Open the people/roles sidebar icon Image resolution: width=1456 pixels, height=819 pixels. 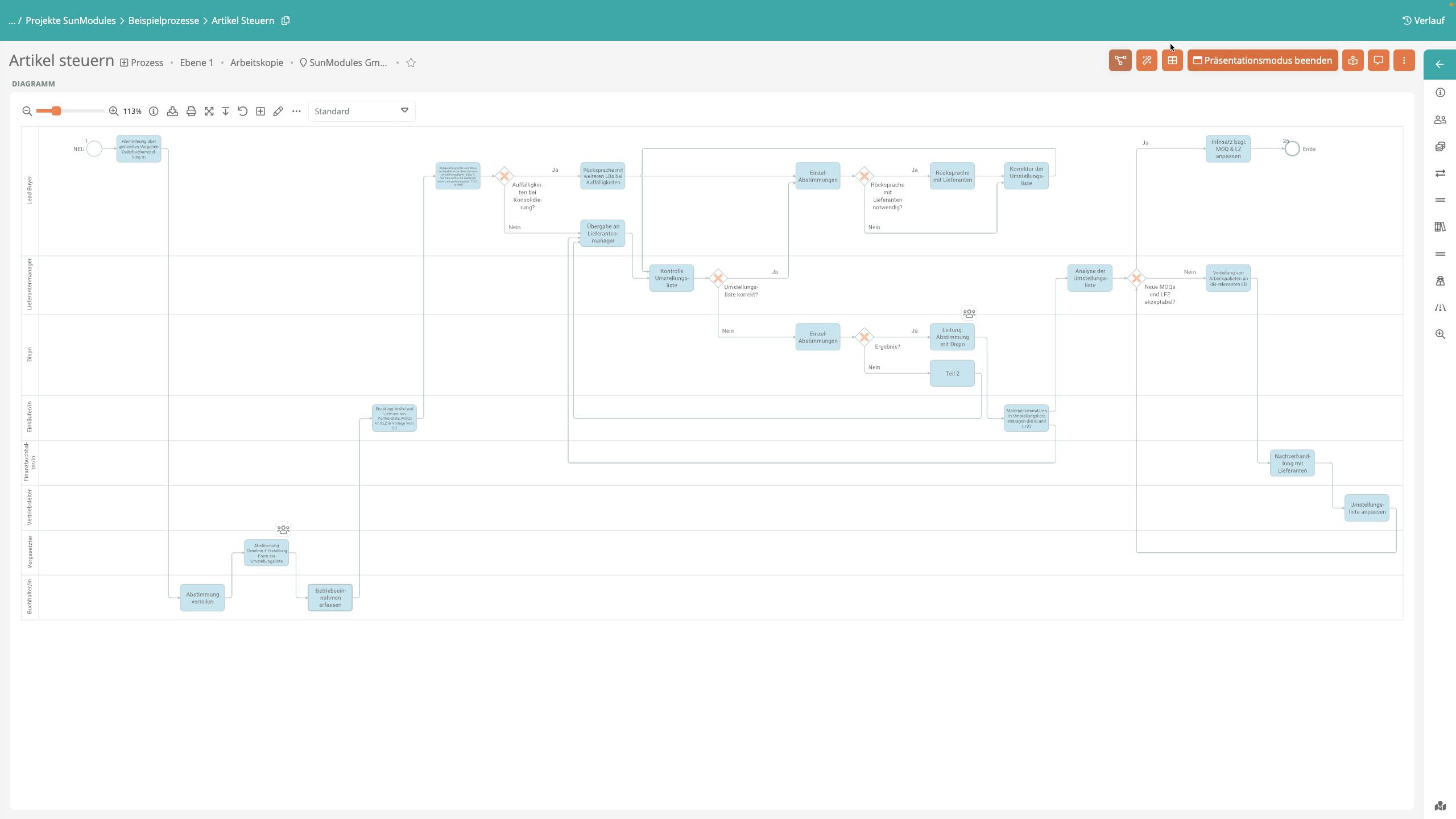(x=1440, y=120)
